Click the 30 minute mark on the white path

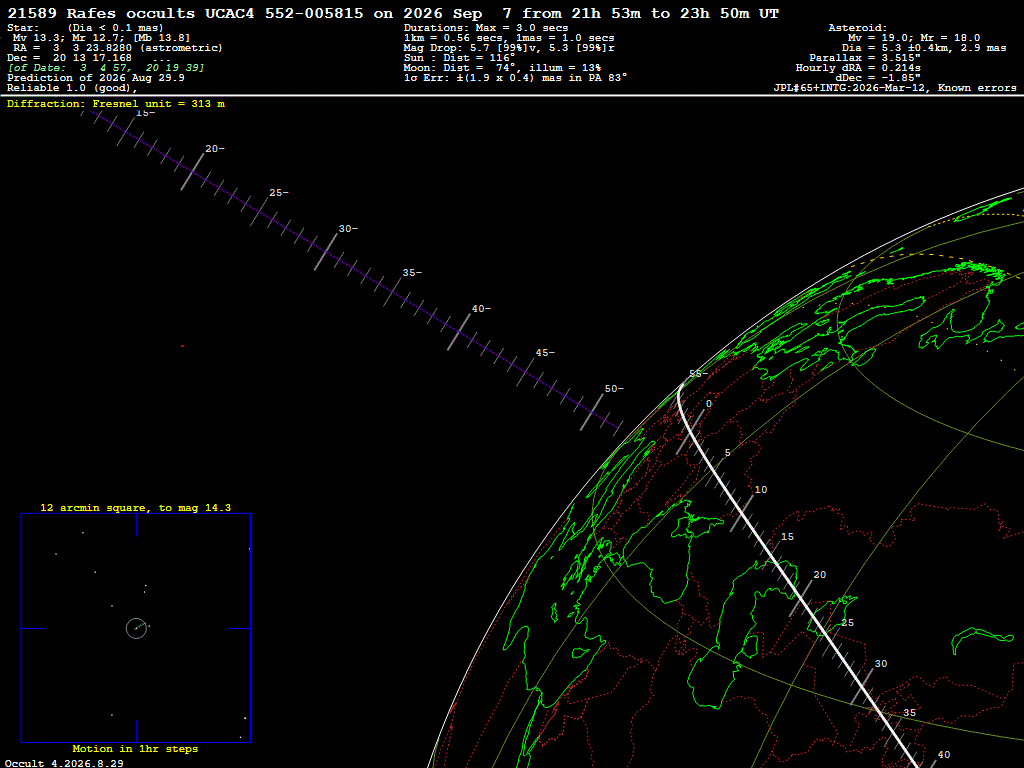(x=881, y=664)
